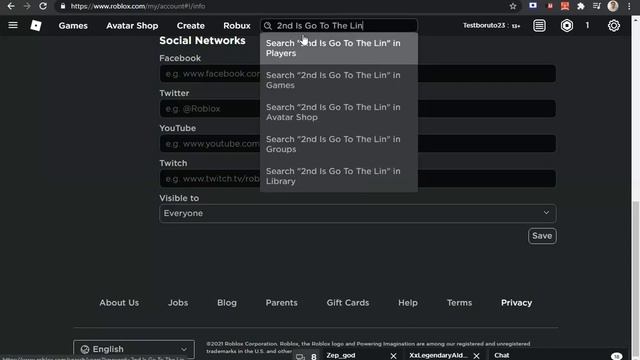Open the notifications feed icon
Image resolution: width=640 pixels, height=360 pixels.
pyautogui.click(x=539, y=25)
